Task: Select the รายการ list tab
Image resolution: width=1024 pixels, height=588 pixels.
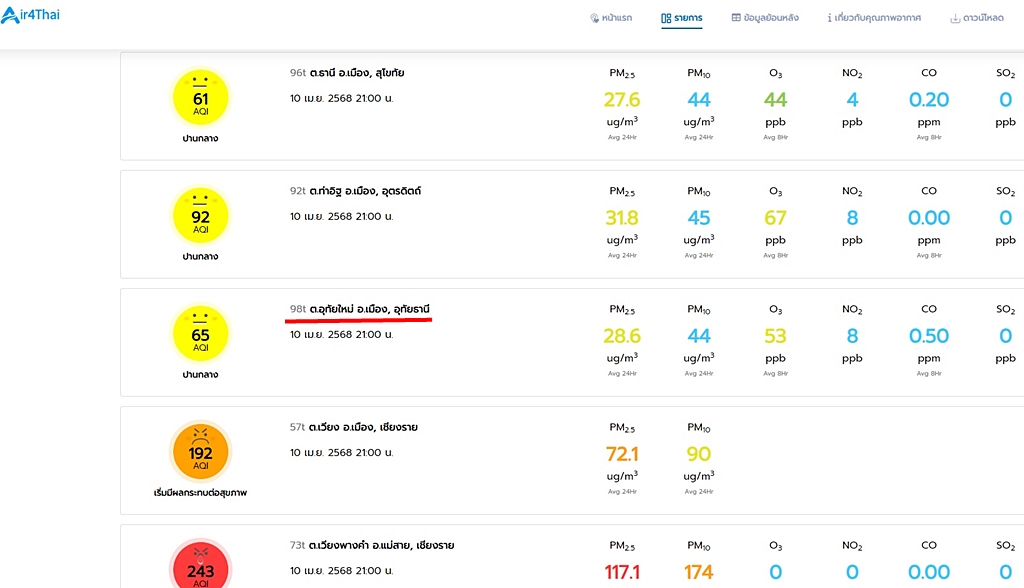Action: click(x=682, y=18)
